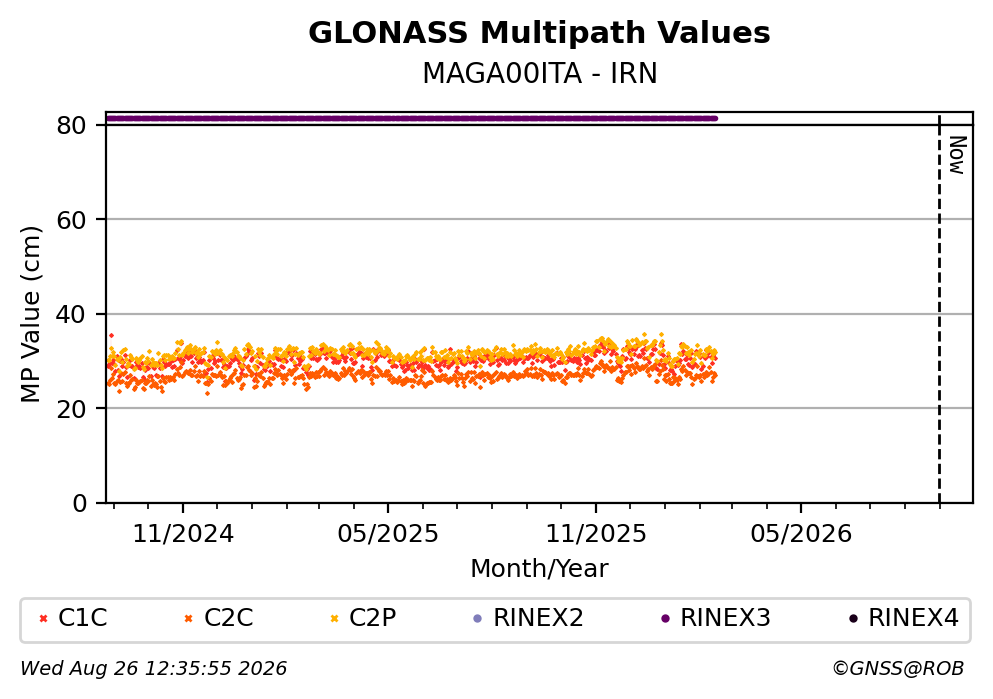Click the RINEX4 dark legend dot
993x699 pixels.
click(x=853, y=619)
